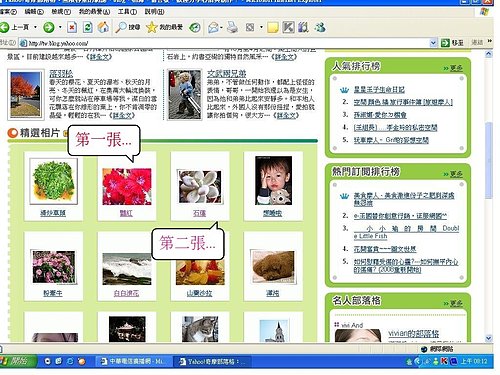The width and height of the screenshot is (500, 375).
Task: Click page scrollbar up arrow
Action: point(489,54)
